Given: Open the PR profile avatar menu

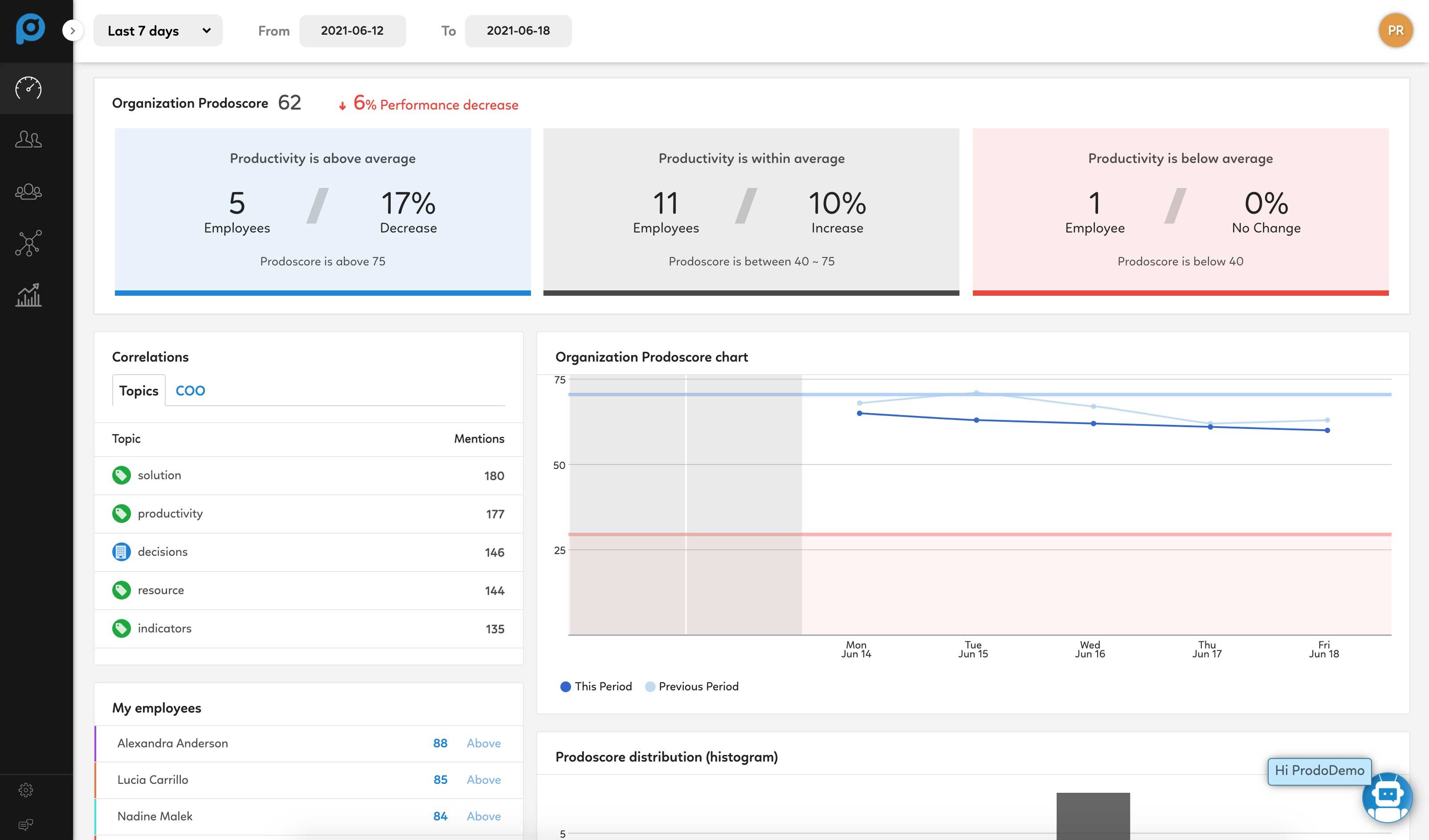Looking at the screenshot, I should click(x=1396, y=31).
